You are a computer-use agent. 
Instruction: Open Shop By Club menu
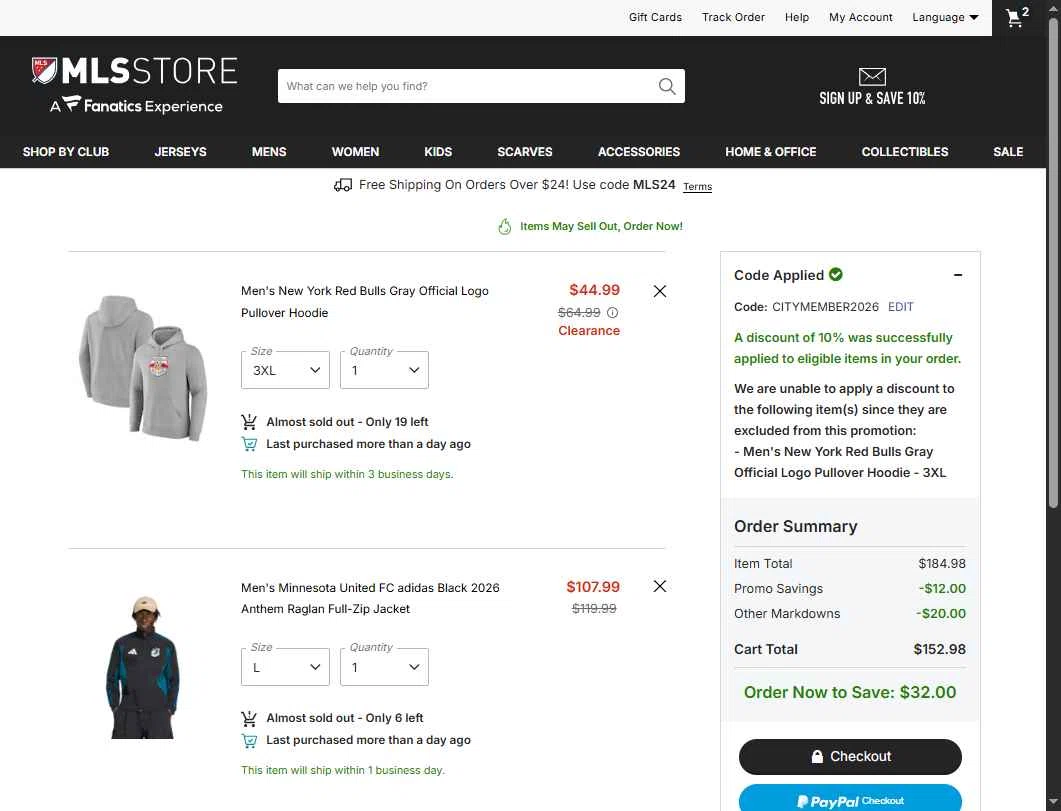click(x=66, y=152)
